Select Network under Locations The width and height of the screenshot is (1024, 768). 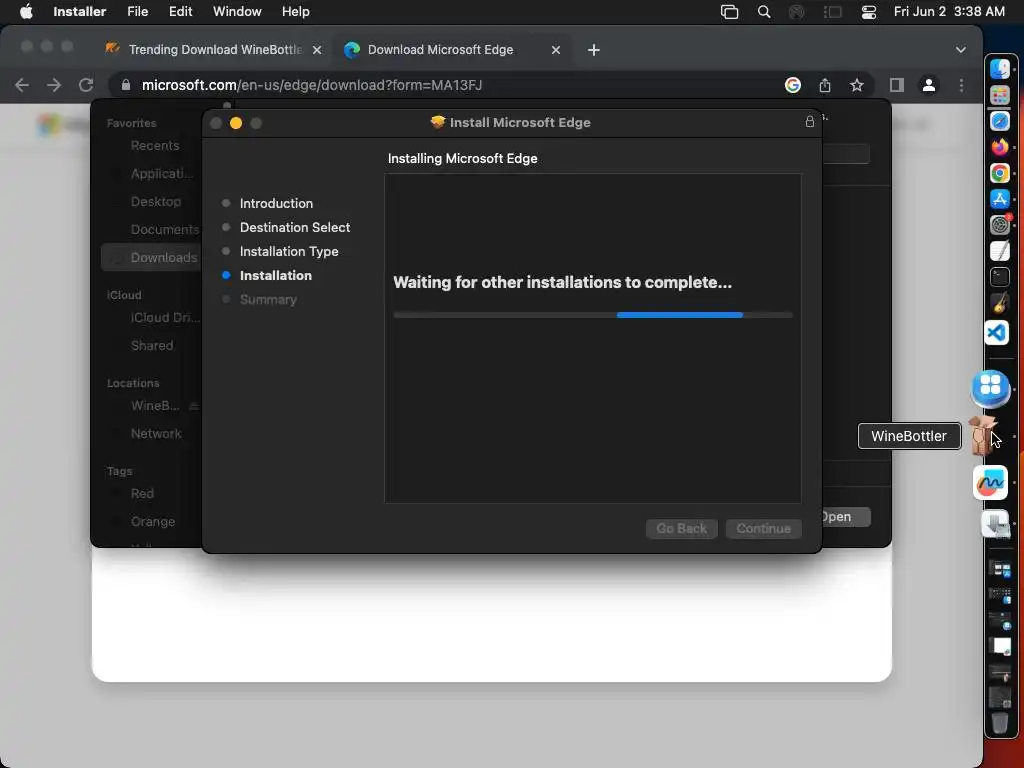tap(156, 434)
